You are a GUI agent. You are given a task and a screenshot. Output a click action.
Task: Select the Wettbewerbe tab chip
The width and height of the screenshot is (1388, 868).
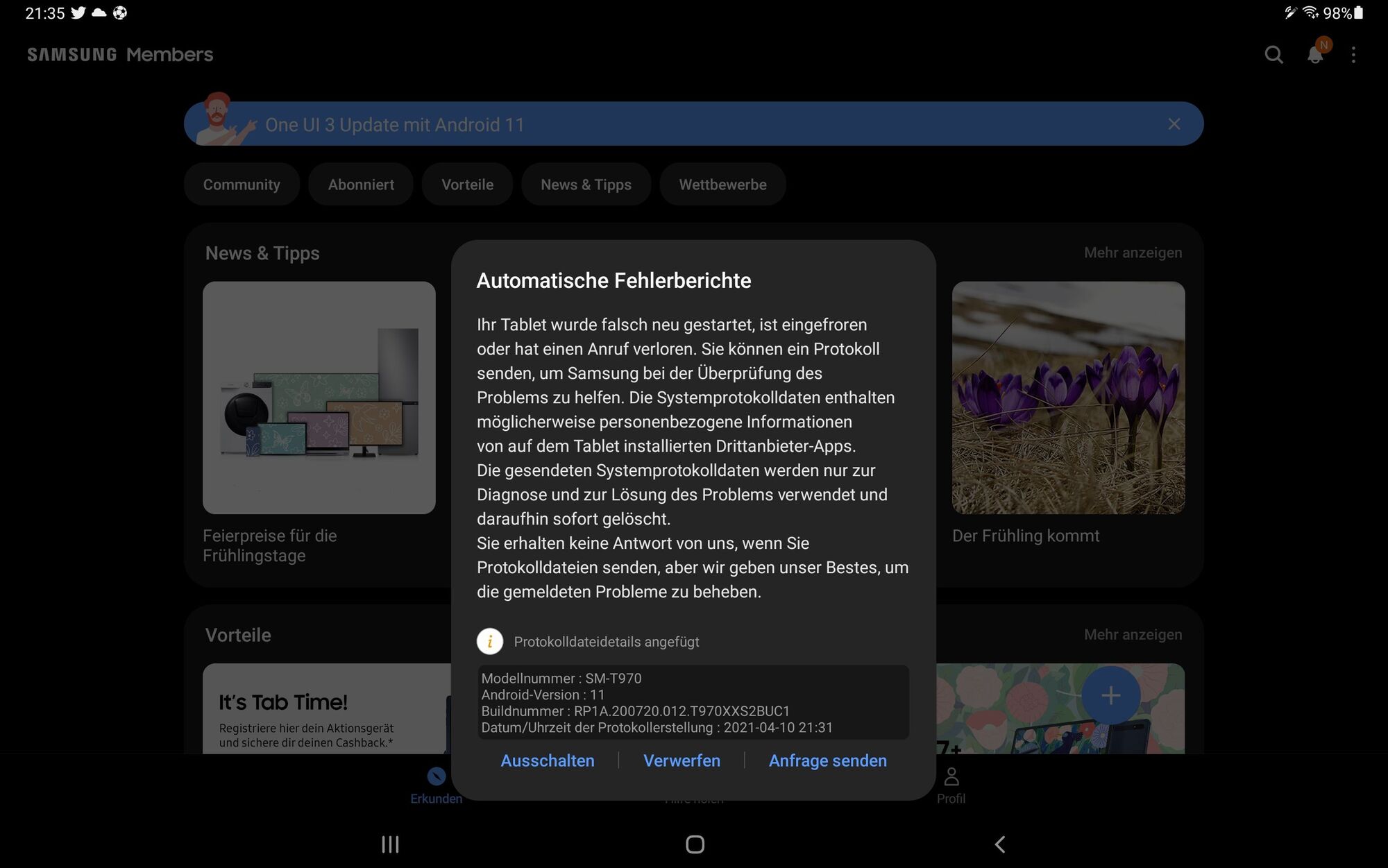coord(722,185)
